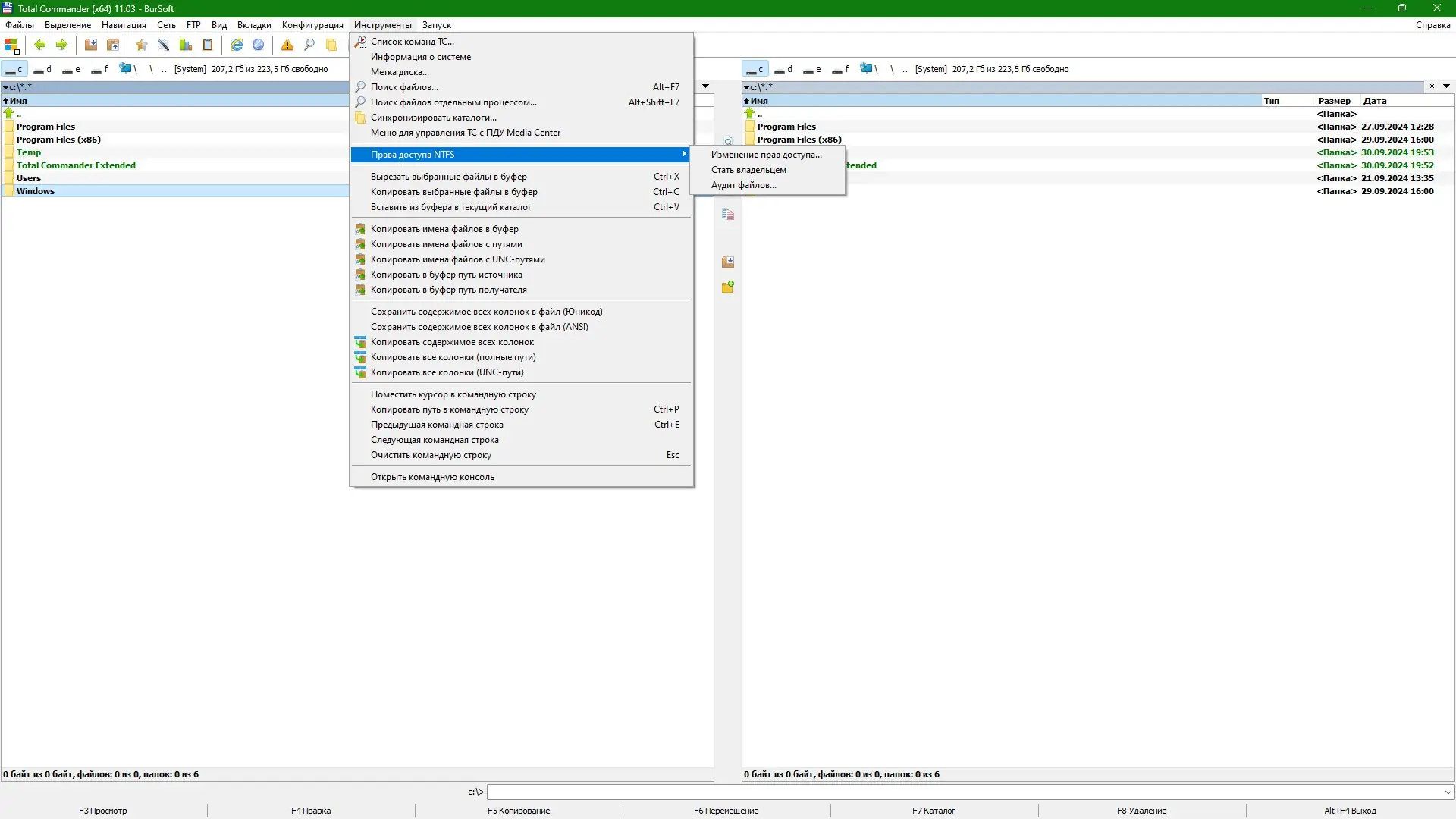The width and height of the screenshot is (1456, 819).
Task: Open left panel path history dropdown
Action: [705, 86]
